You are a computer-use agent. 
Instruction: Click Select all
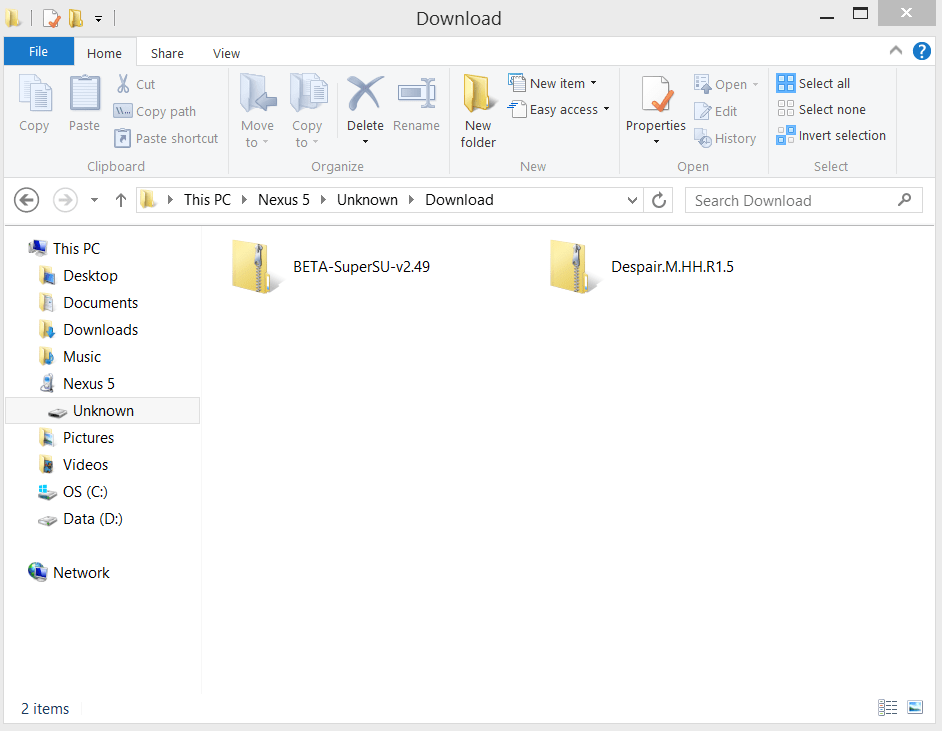point(813,83)
